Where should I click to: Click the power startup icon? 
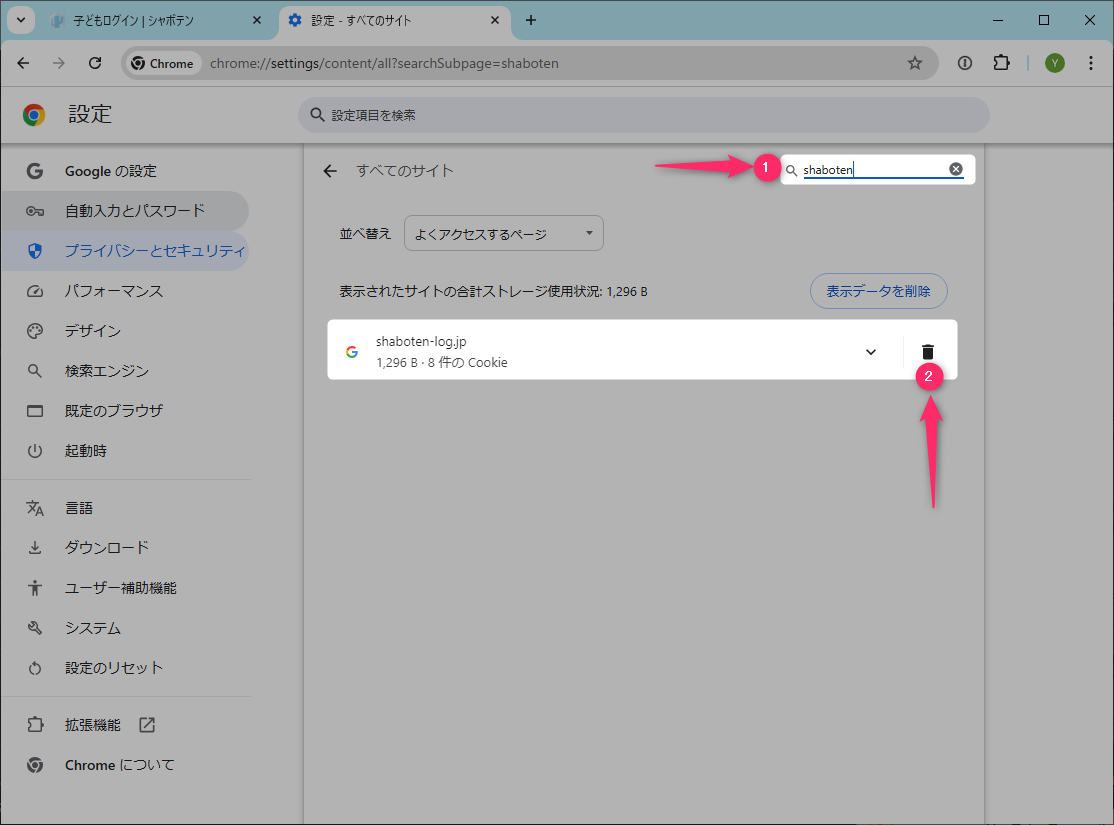pos(35,451)
